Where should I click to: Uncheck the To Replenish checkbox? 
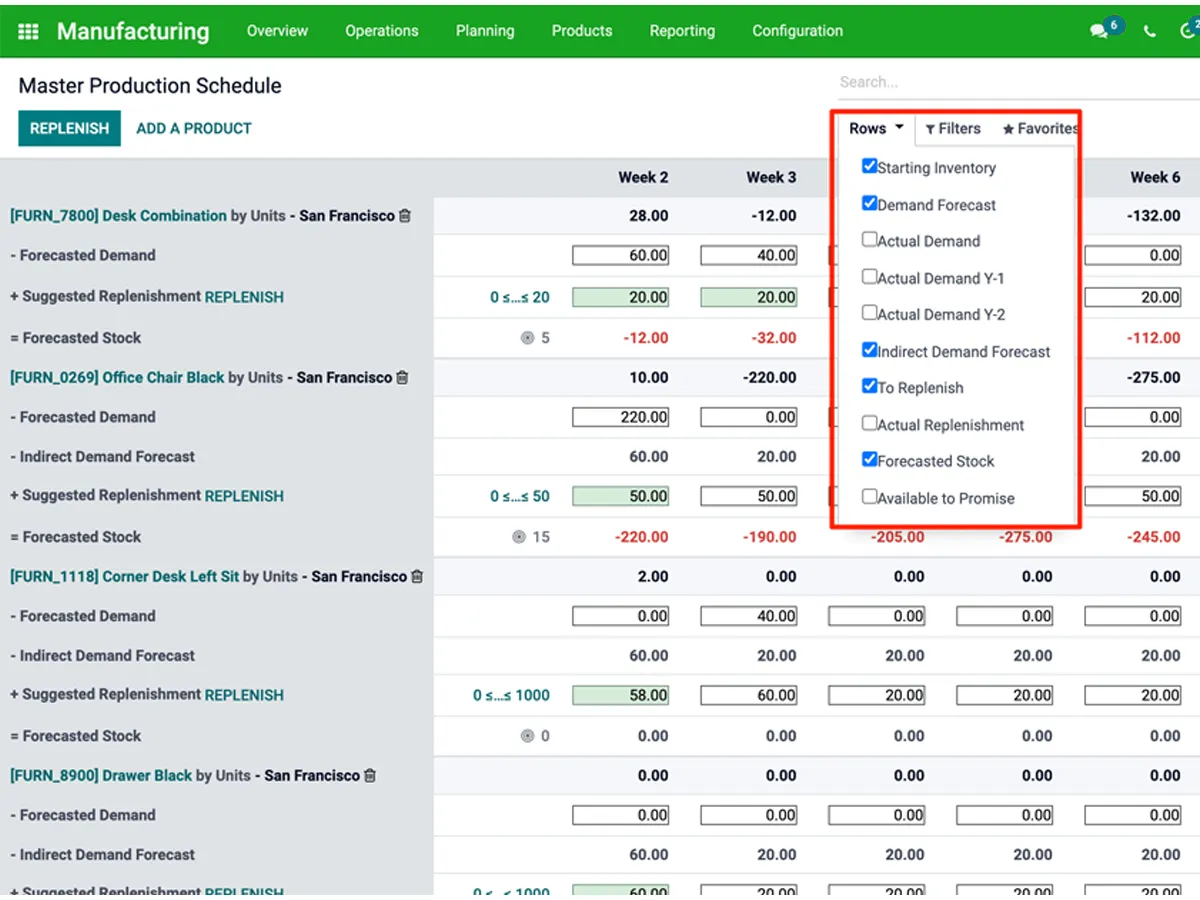click(869, 385)
